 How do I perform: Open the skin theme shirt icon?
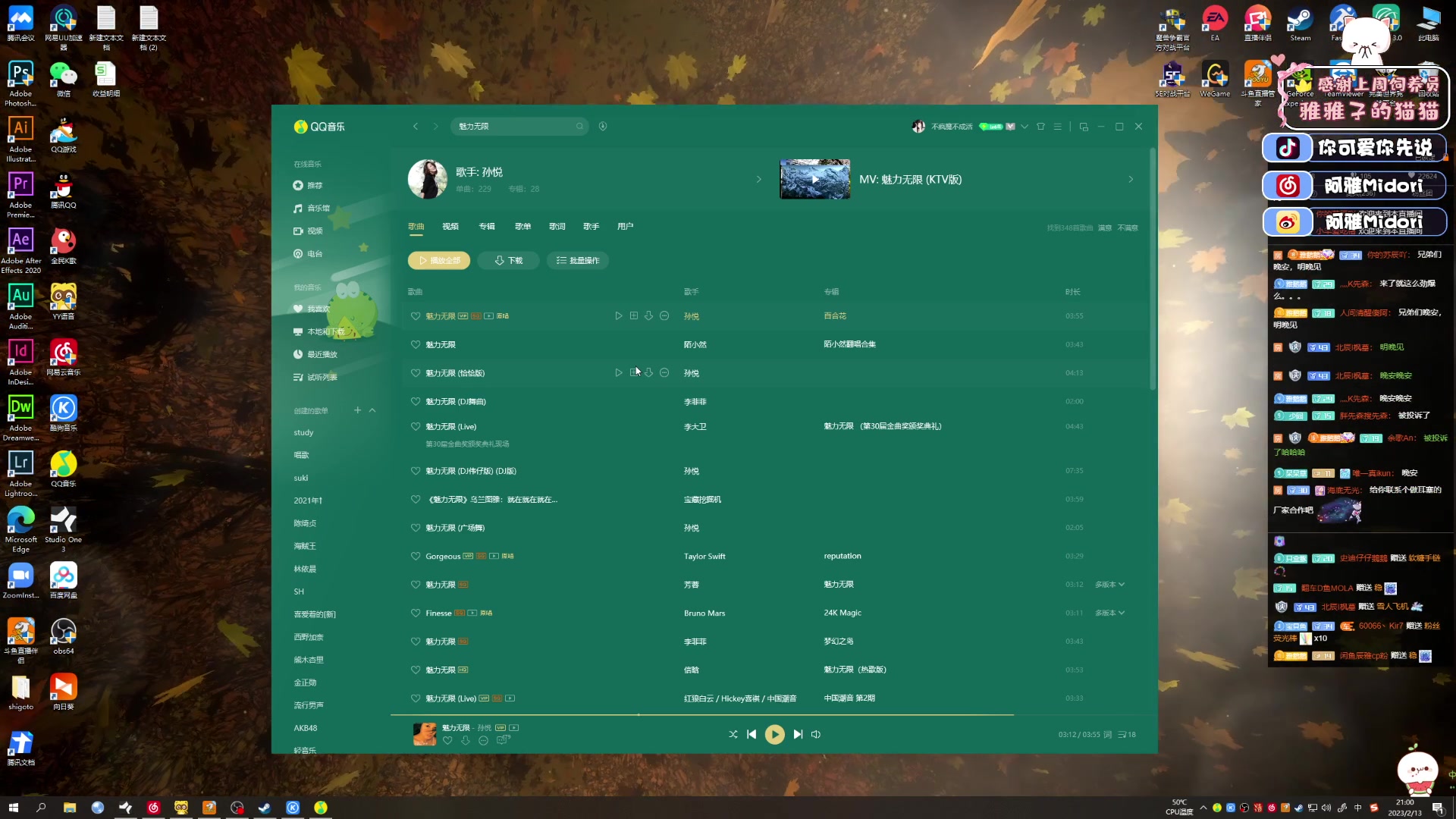point(1040,127)
